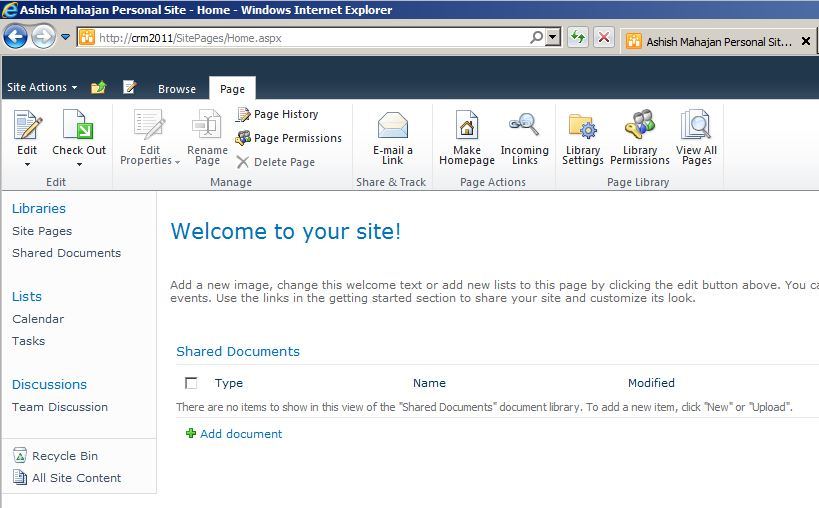Click the Make Homepage icon

[466, 125]
